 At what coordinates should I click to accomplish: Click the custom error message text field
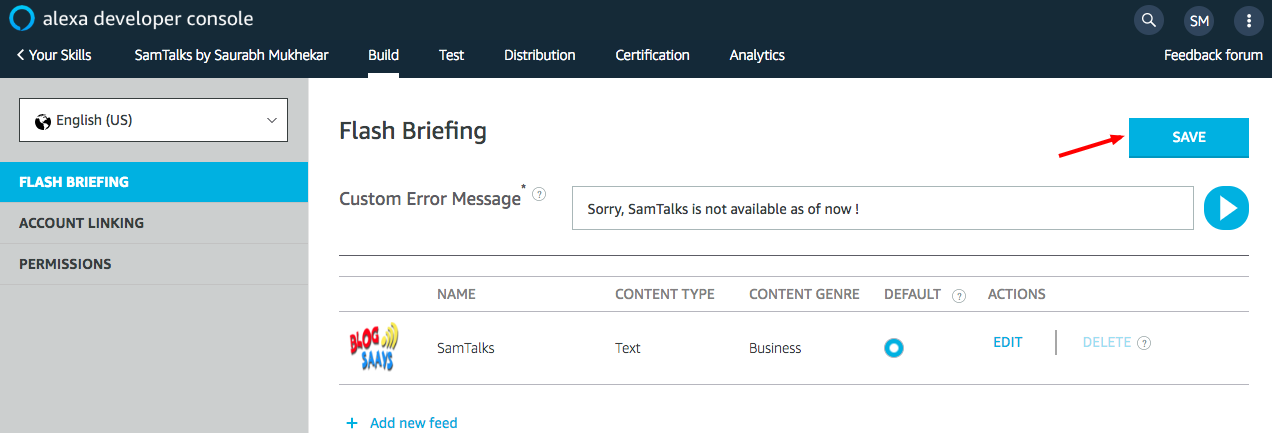883,208
